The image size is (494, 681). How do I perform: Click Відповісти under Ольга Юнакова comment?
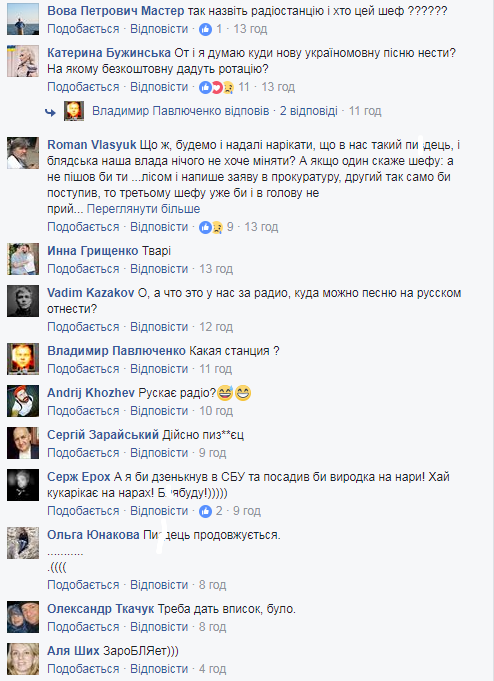[x=159, y=585]
